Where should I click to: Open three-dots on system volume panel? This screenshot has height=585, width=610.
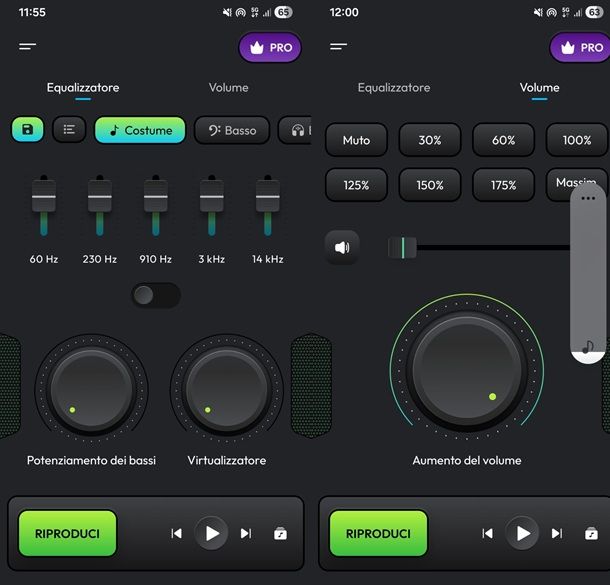click(x=588, y=198)
